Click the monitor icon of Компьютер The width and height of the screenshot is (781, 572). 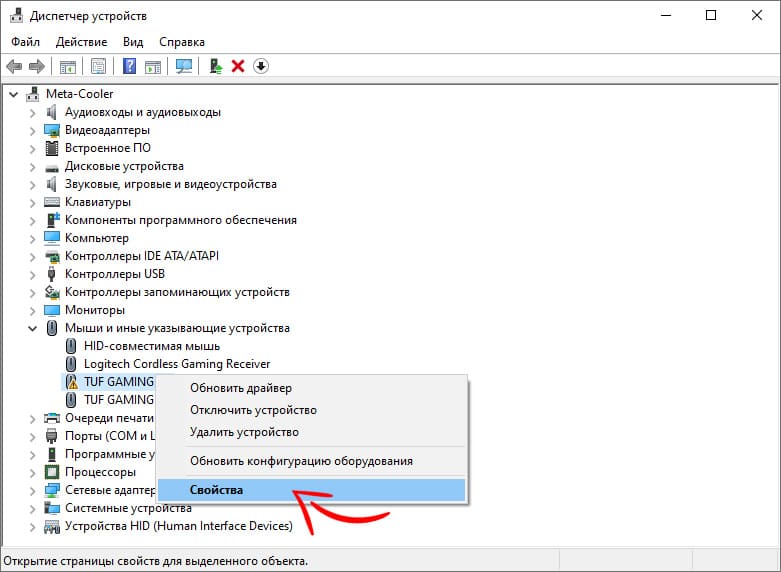tap(52, 238)
